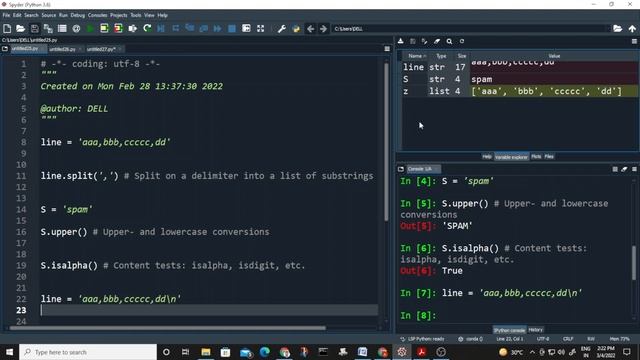The height and width of the screenshot is (360, 640).
Task: Switch to the Files pane tab
Action: click(x=549, y=157)
